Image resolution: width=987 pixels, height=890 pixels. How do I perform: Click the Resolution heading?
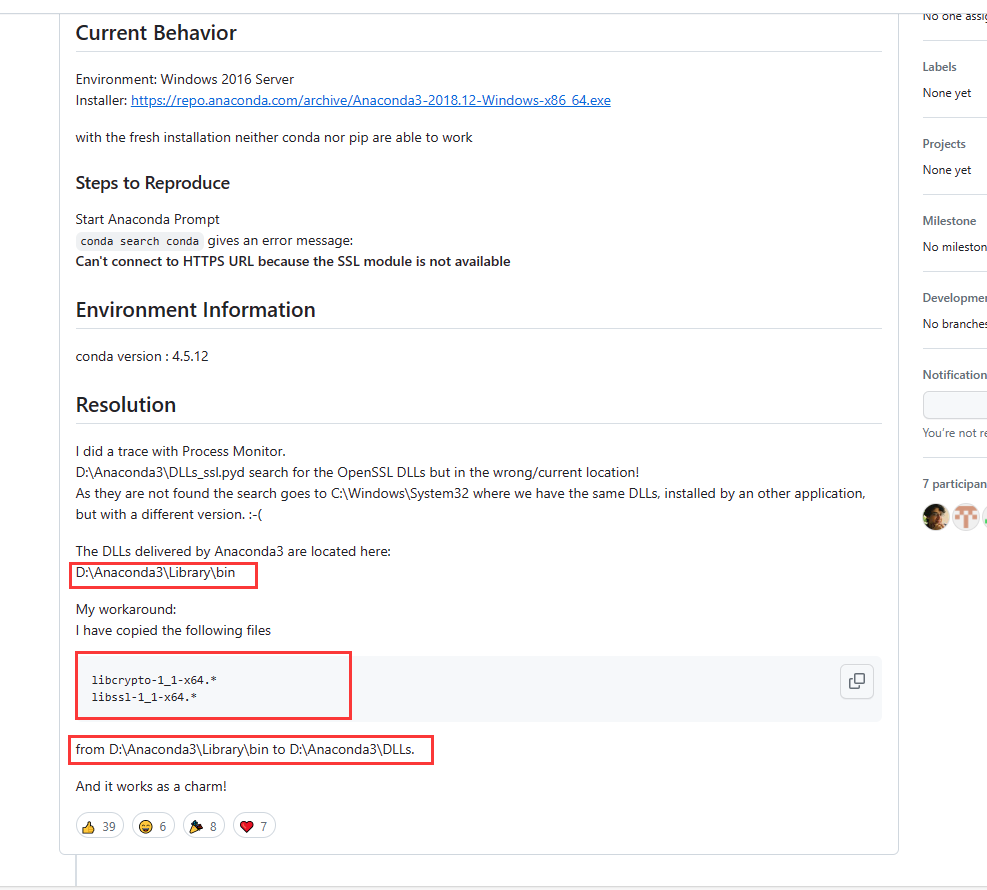pos(126,405)
